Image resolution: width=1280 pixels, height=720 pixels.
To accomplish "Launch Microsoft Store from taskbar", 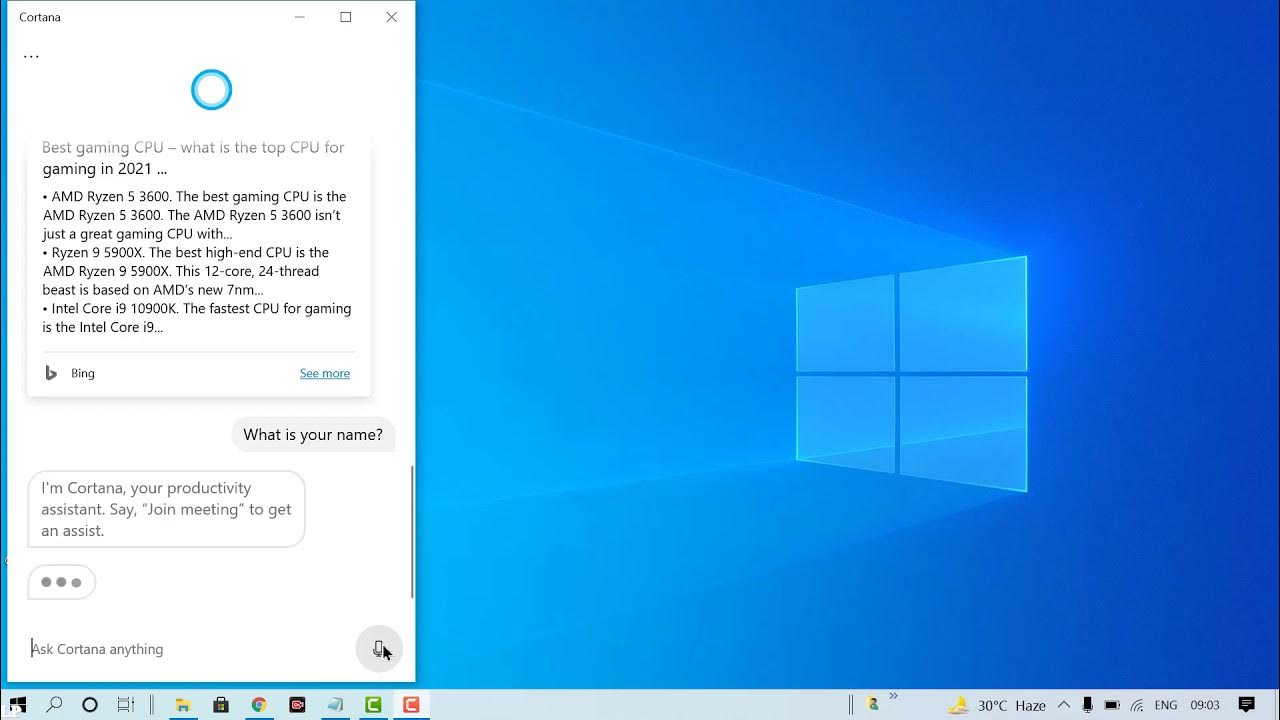I will coord(221,705).
